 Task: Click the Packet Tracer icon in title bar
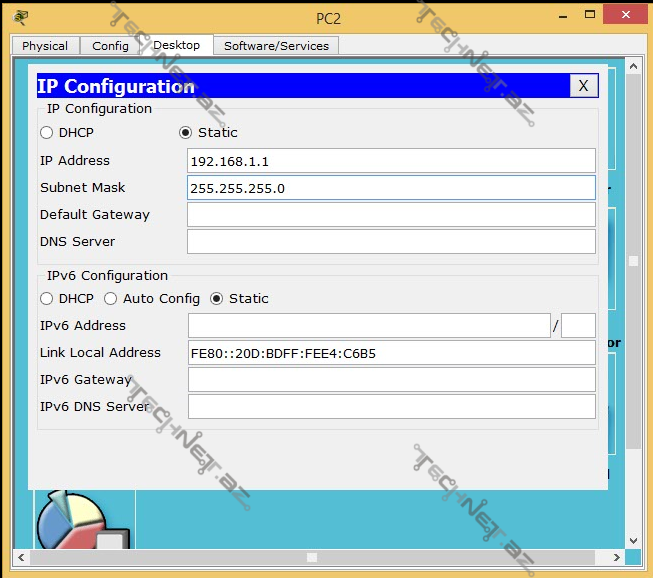pos(22,15)
